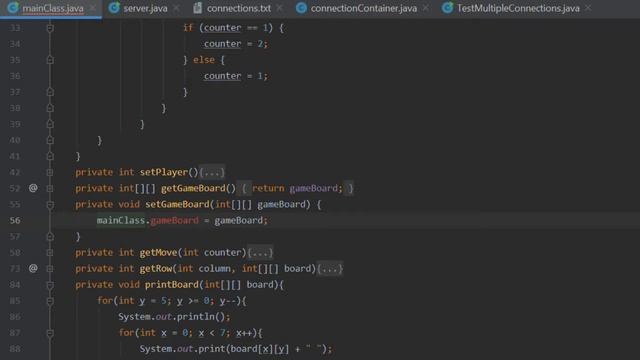640x360 pixels.
Task: Click 'counter = 1;' on line 36
Action: [x=236, y=76]
